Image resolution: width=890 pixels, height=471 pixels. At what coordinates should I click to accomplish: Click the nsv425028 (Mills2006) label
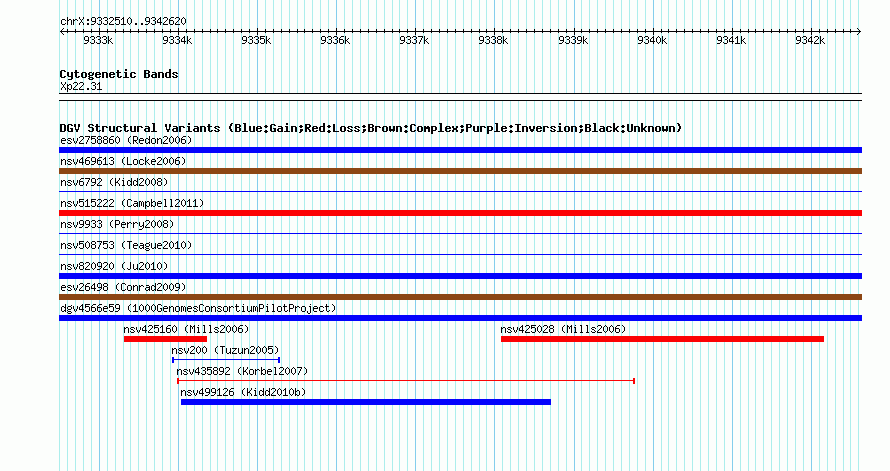coord(563,329)
